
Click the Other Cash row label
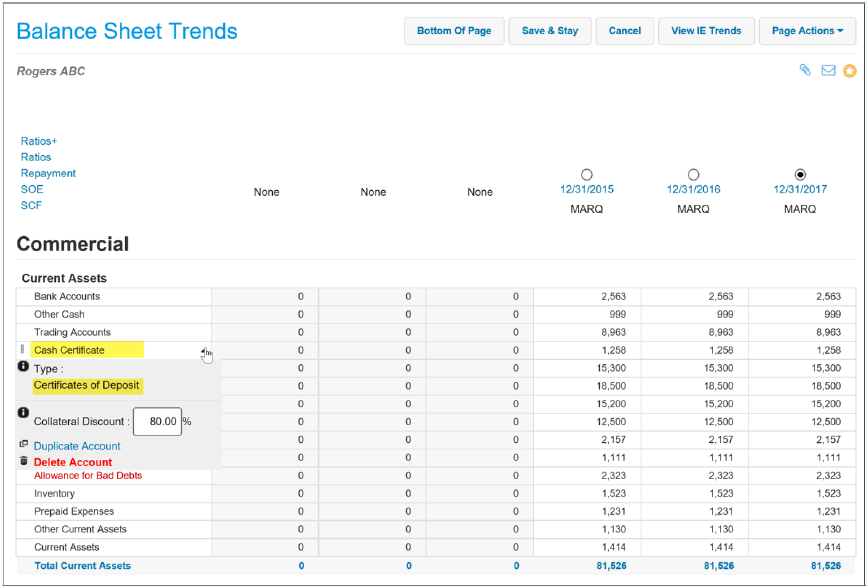59,314
